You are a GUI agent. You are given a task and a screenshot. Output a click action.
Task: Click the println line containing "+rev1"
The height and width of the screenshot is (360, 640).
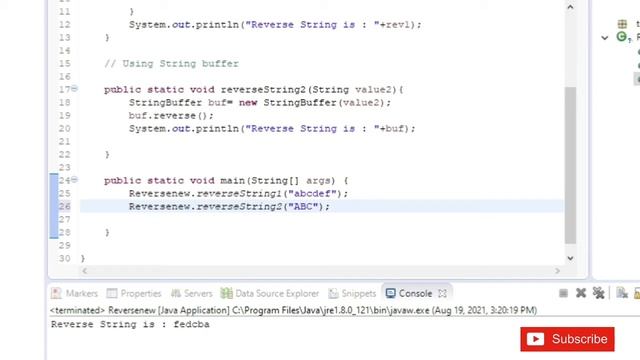coord(275,24)
